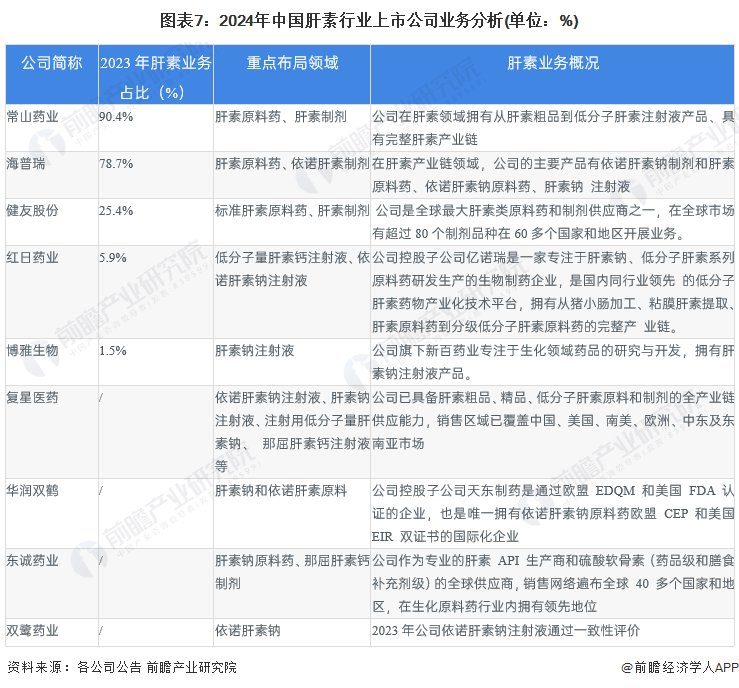Click the 华润双鹤 overview '公司控股子公司天东制药…'
Image resolution: width=739 pixels, height=688 pixels.
[x=553, y=513]
